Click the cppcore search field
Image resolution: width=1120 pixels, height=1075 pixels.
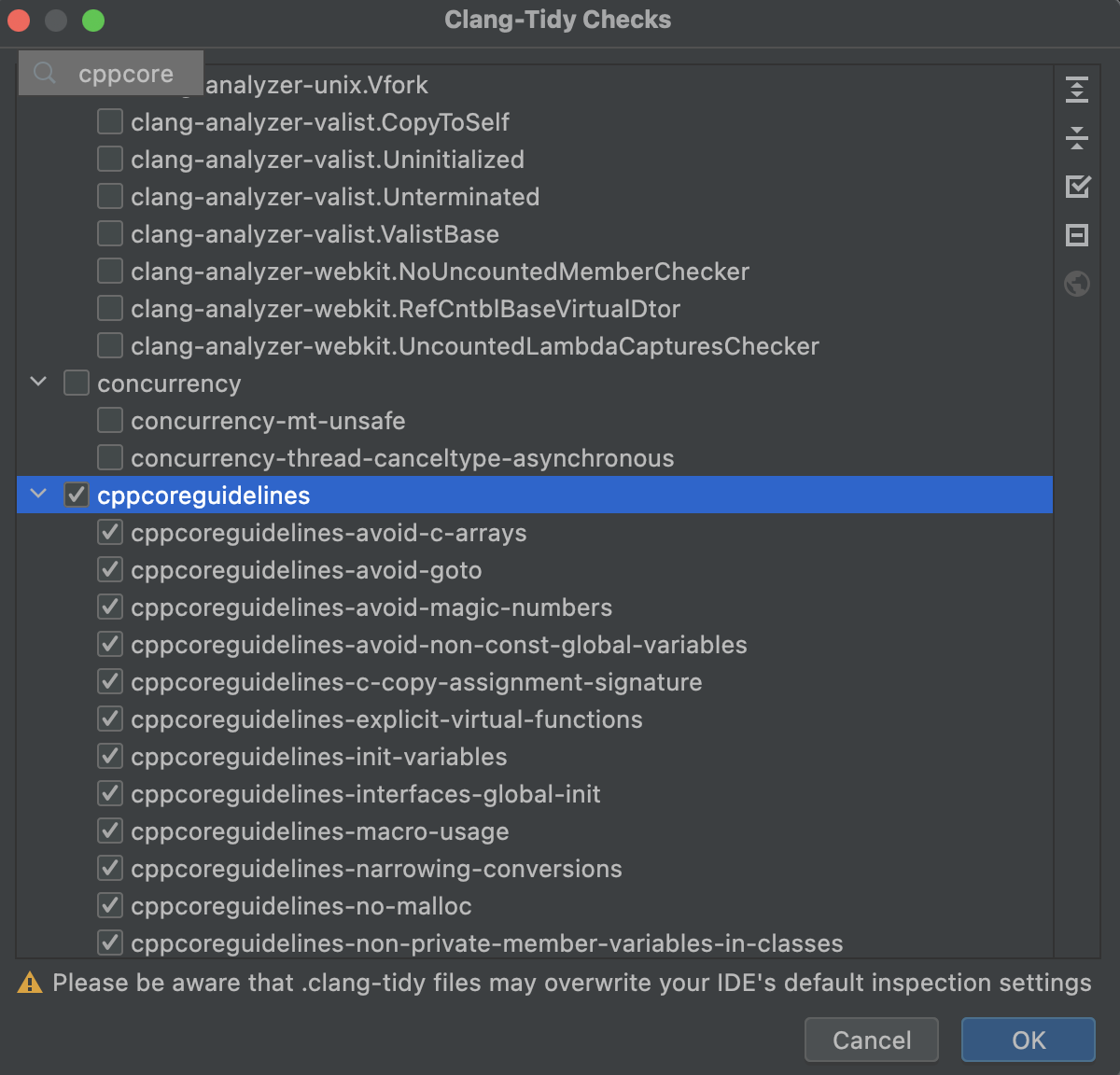pos(111,73)
